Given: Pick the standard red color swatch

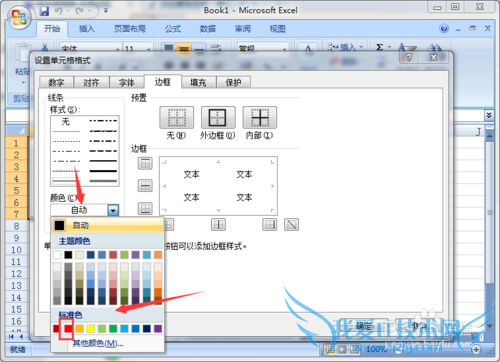Looking at the screenshot, I should pos(68,329).
